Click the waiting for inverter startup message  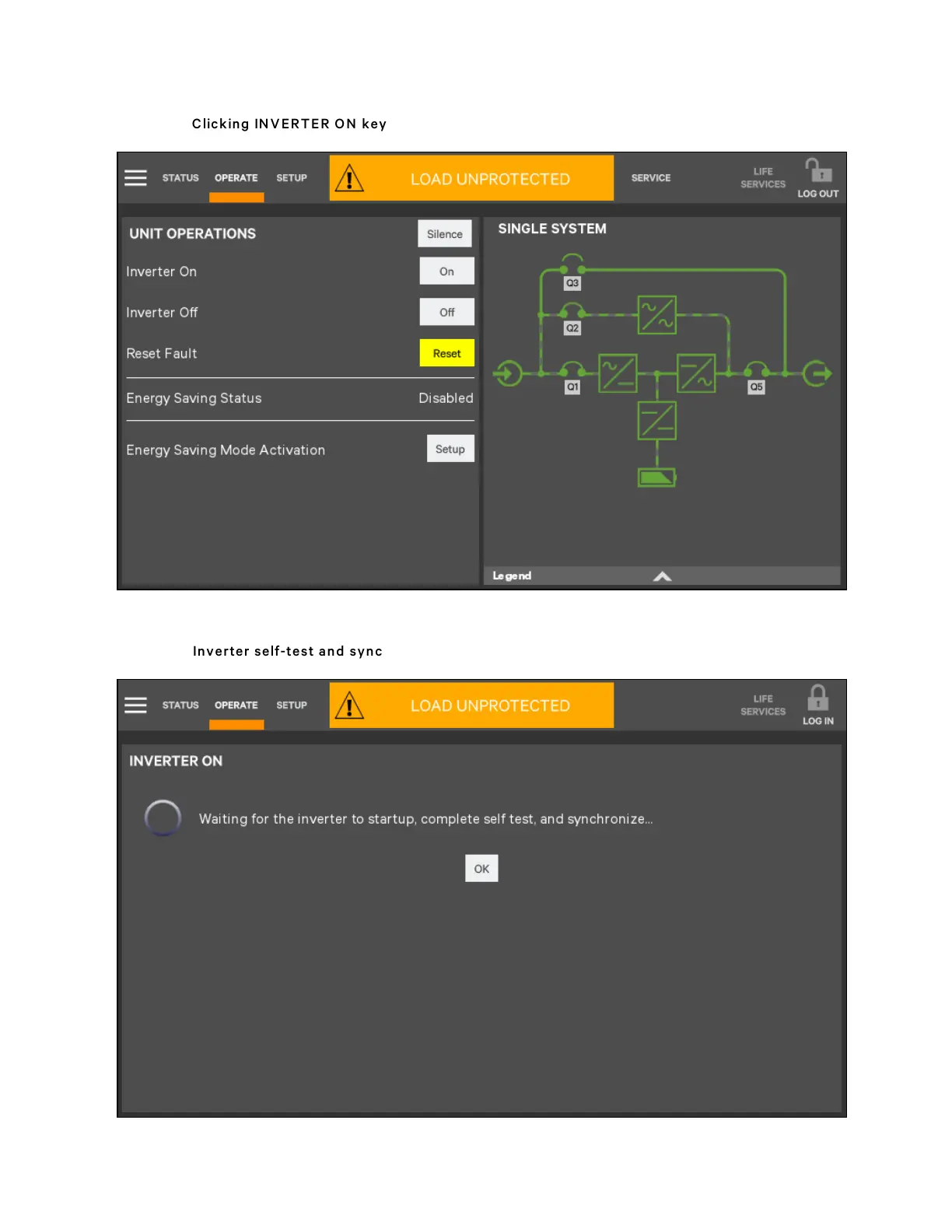[x=425, y=819]
